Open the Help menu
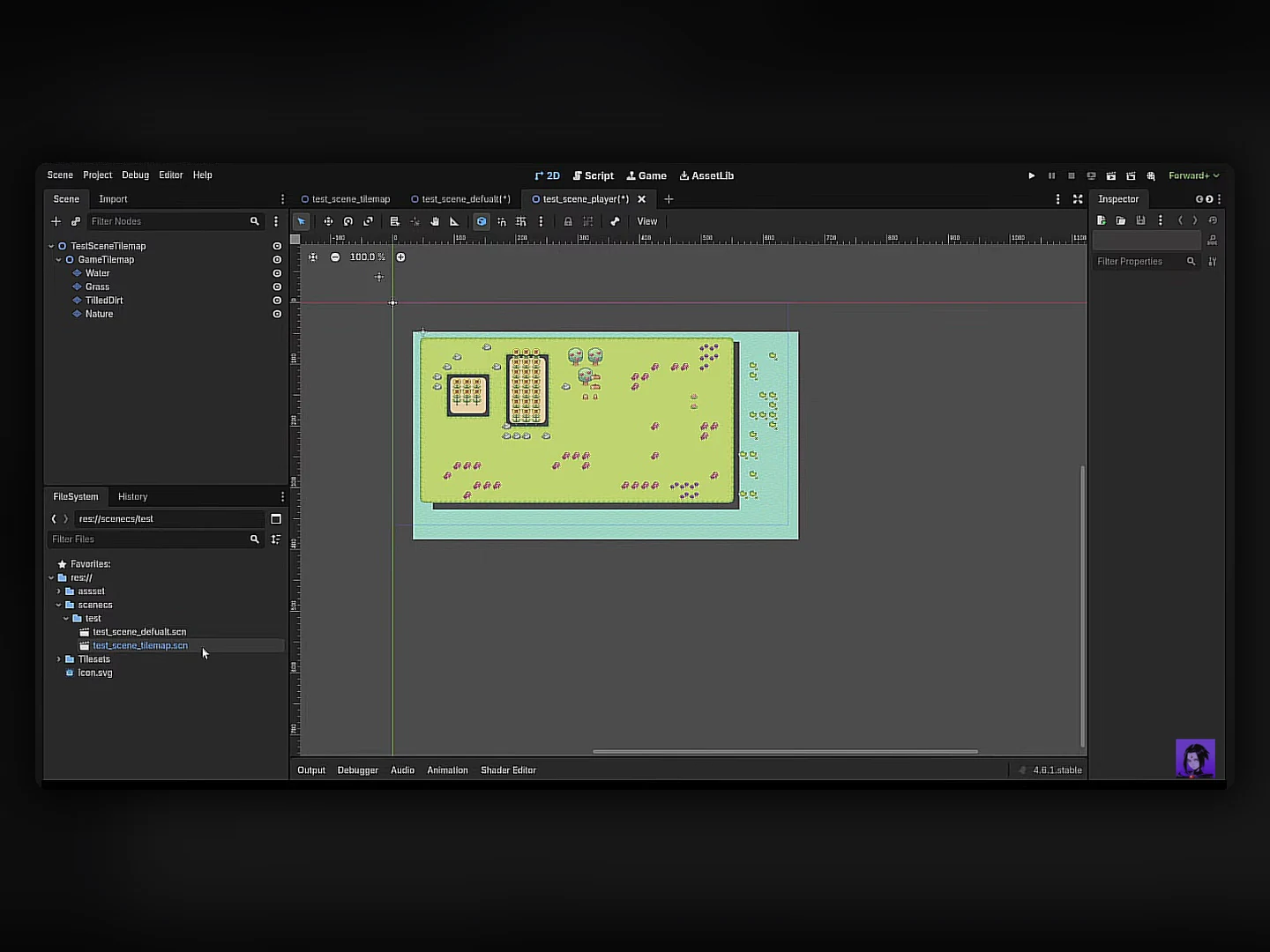The height and width of the screenshot is (952, 1270). click(x=202, y=175)
